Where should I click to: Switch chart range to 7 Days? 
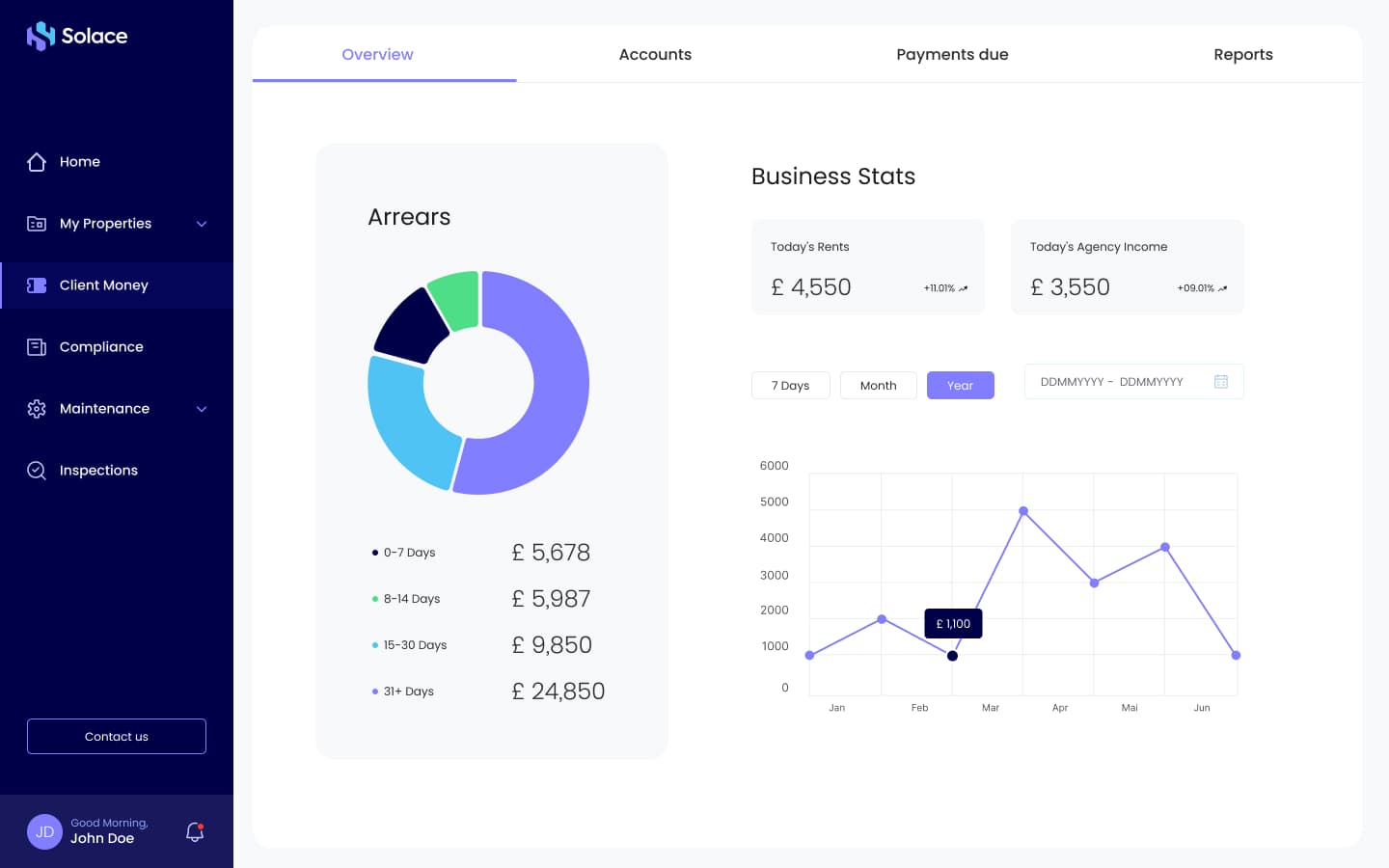pos(790,385)
